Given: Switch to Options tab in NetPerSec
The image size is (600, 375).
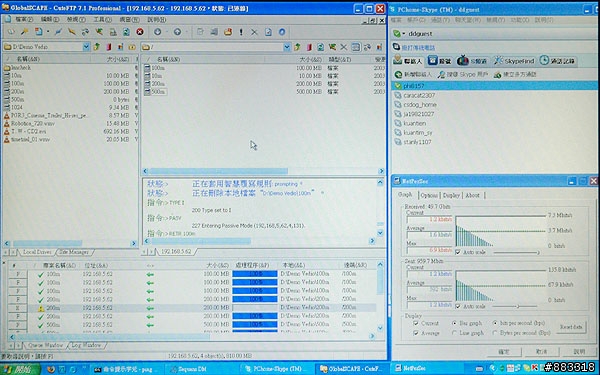Looking at the screenshot, I should coord(429,195).
